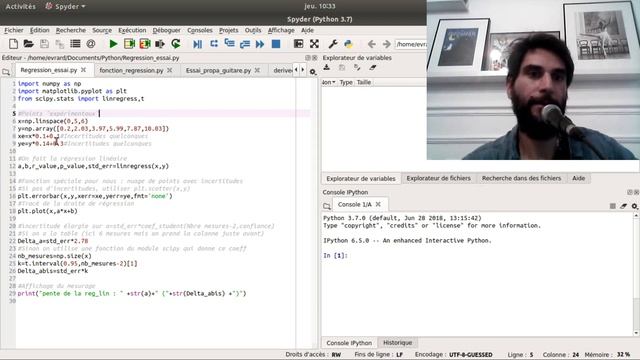
Task: Click the @ symbol finder icon
Action: click(x=91, y=44)
